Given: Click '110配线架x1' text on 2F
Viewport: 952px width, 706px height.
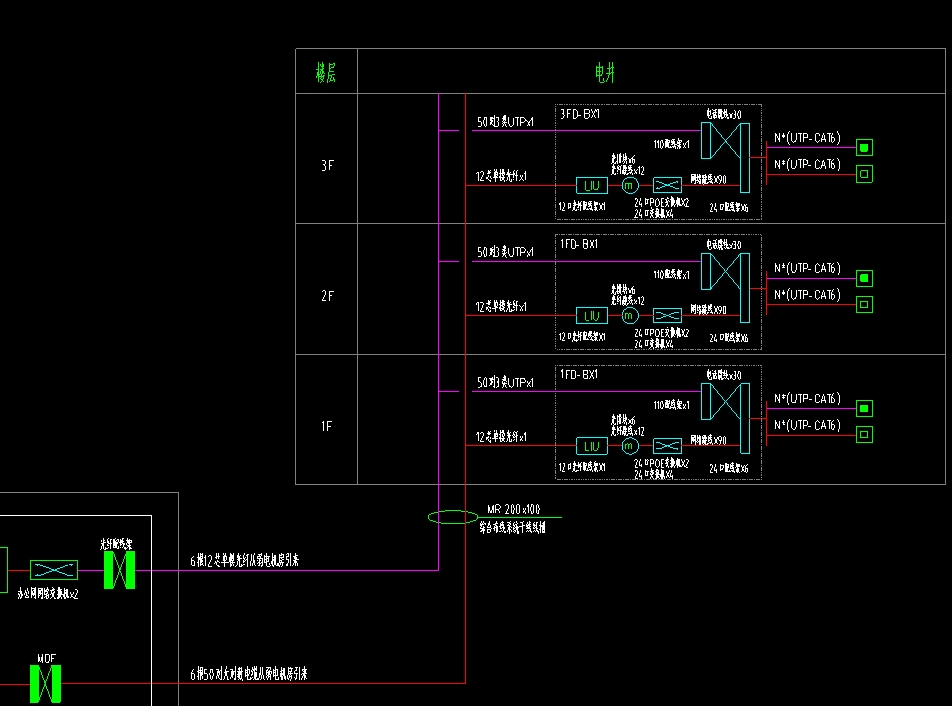Looking at the screenshot, I should (672, 275).
